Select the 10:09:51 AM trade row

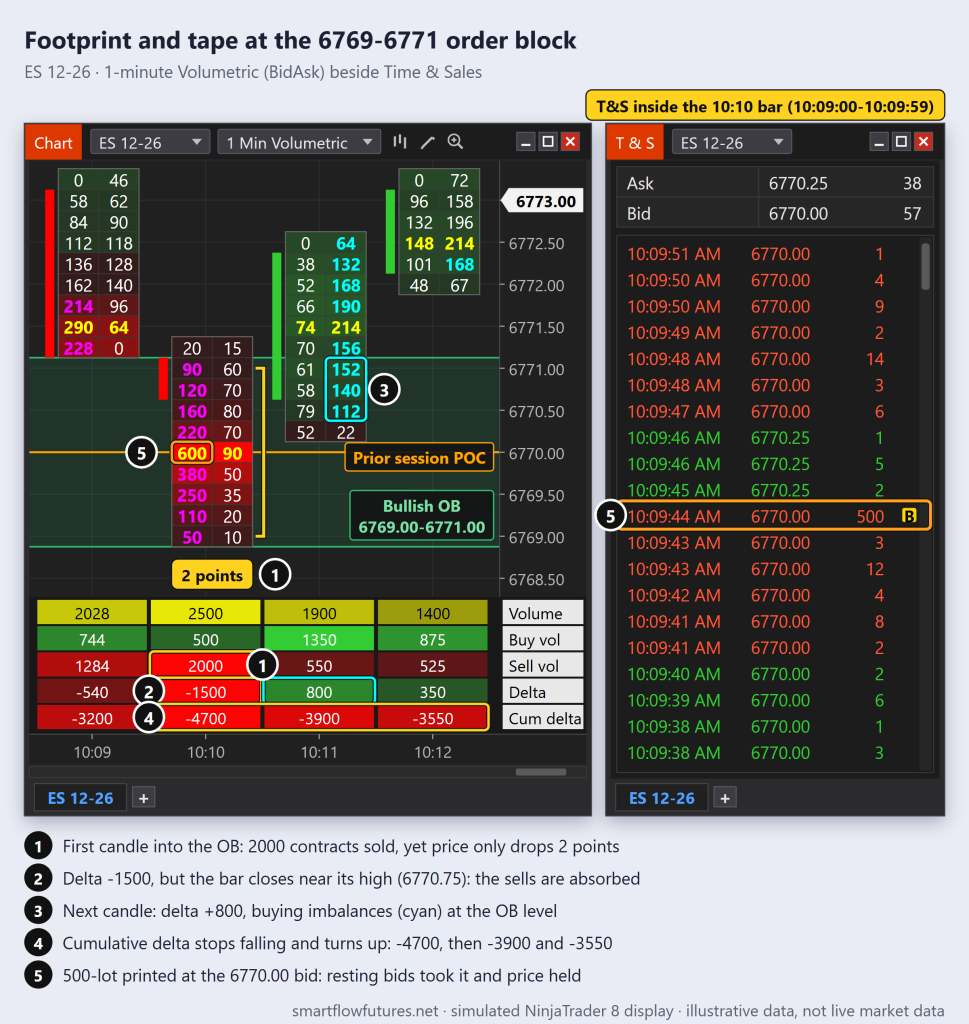tap(769, 253)
